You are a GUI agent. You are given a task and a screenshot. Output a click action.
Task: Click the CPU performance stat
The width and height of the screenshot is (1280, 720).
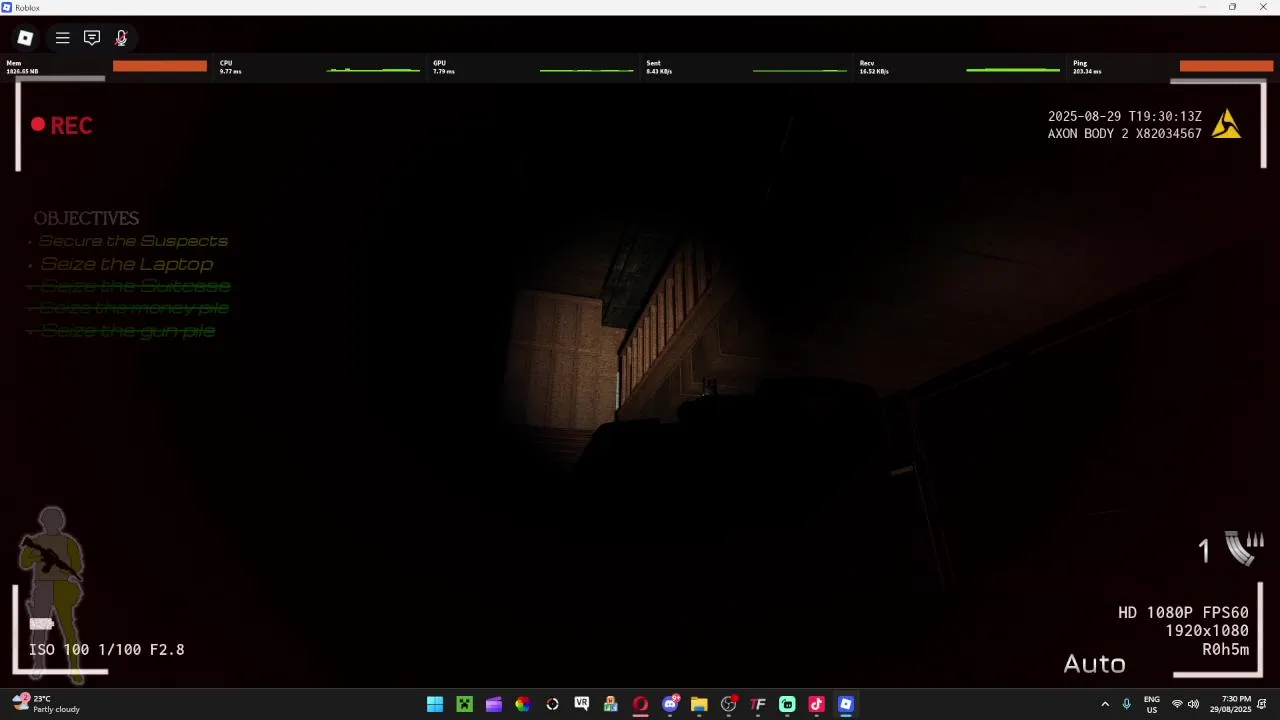coord(320,67)
